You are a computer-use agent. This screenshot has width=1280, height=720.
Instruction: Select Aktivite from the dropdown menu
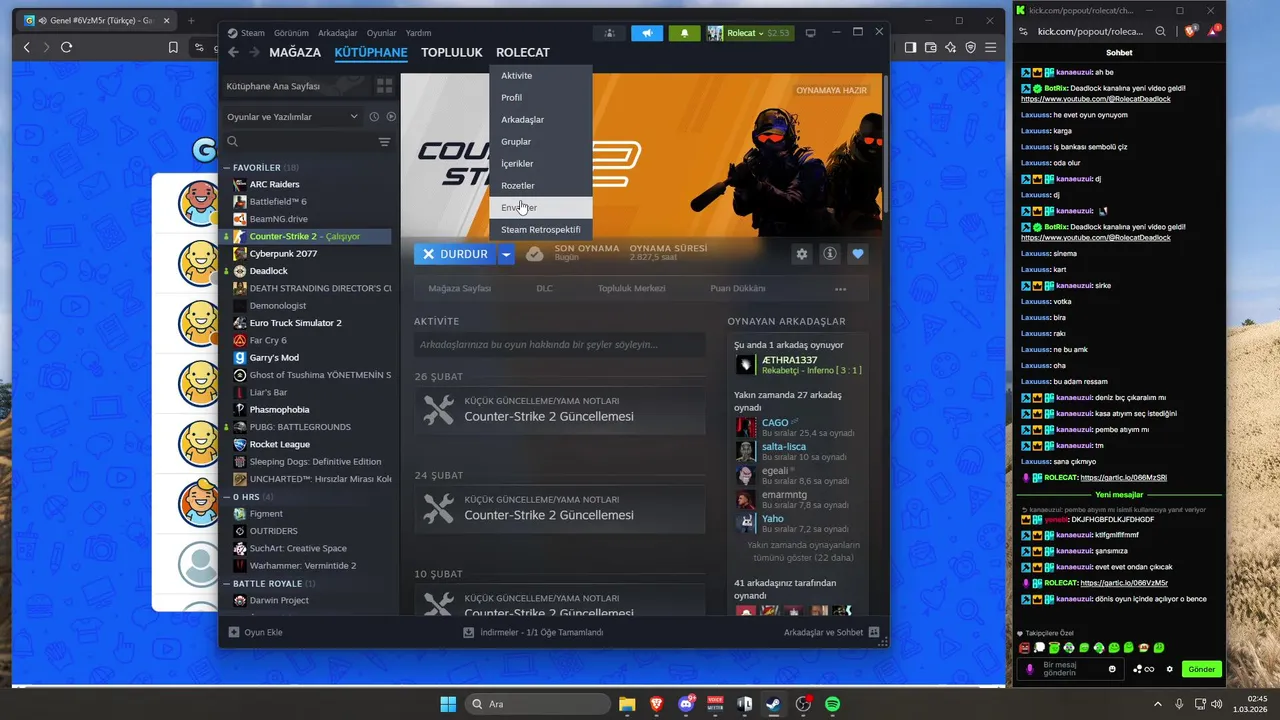(x=541, y=76)
